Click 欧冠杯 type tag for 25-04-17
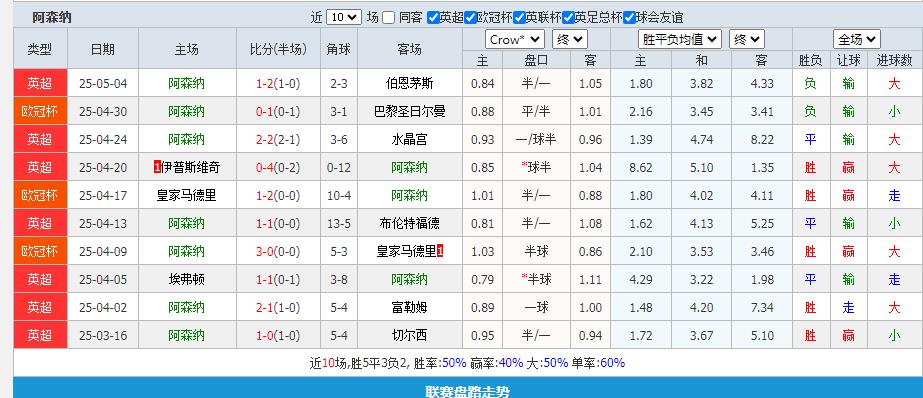This screenshot has height=398, width=923. (40, 195)
